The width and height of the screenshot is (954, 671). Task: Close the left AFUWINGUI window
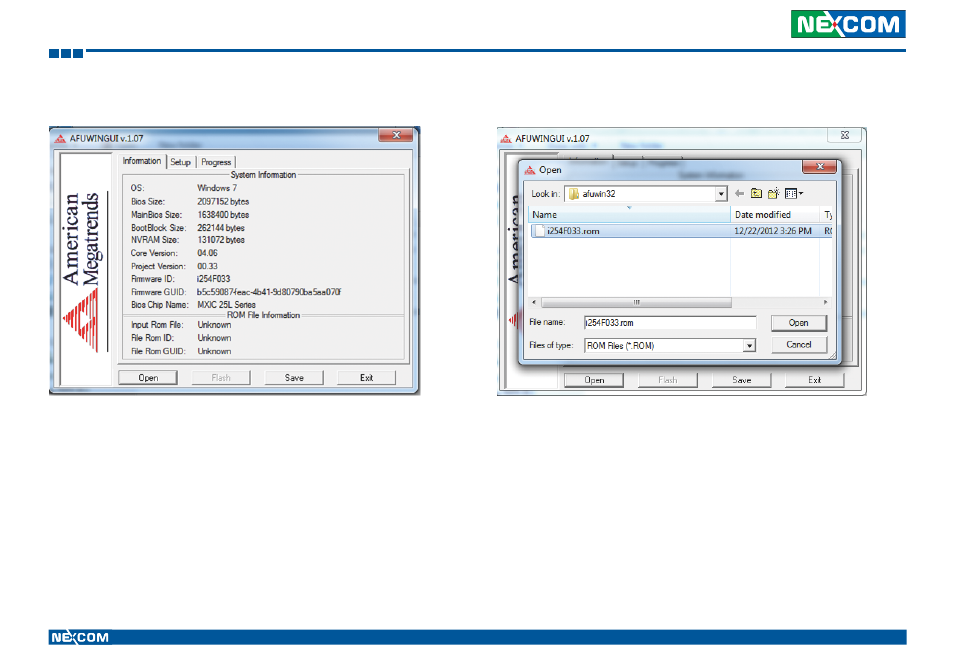click(396, 135)
